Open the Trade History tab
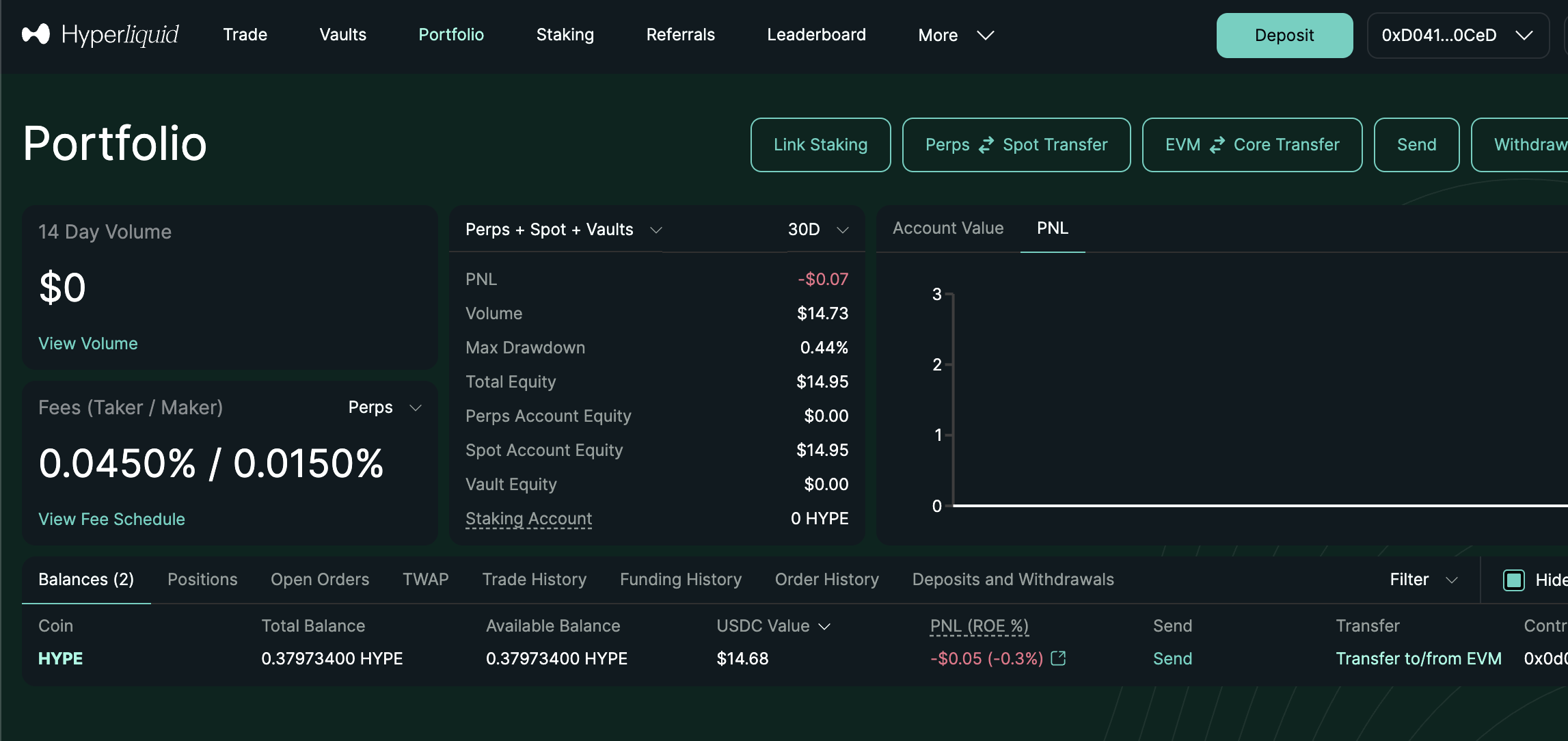The width and height of the screenshot is (1568, 741). [534, 580]
